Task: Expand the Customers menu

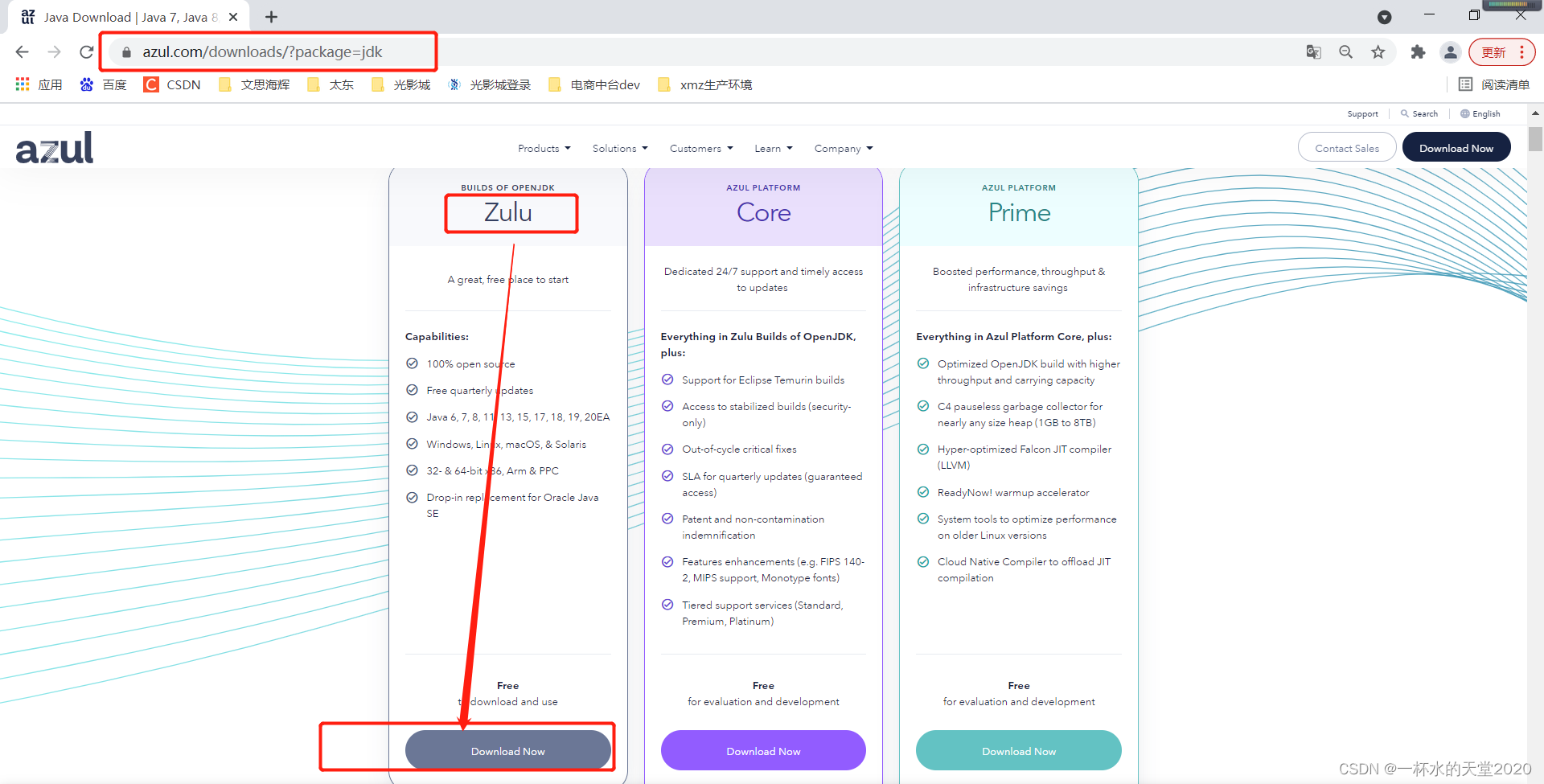Action: pos(701,149)
